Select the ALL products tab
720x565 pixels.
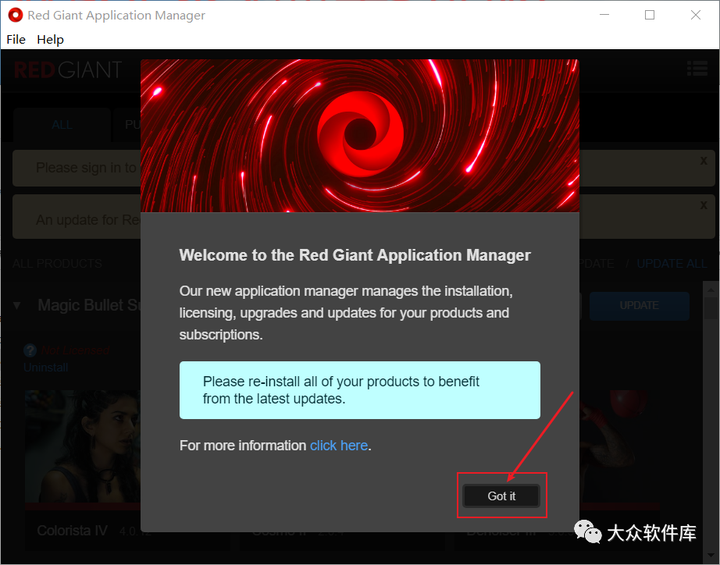tap(62, 124)
